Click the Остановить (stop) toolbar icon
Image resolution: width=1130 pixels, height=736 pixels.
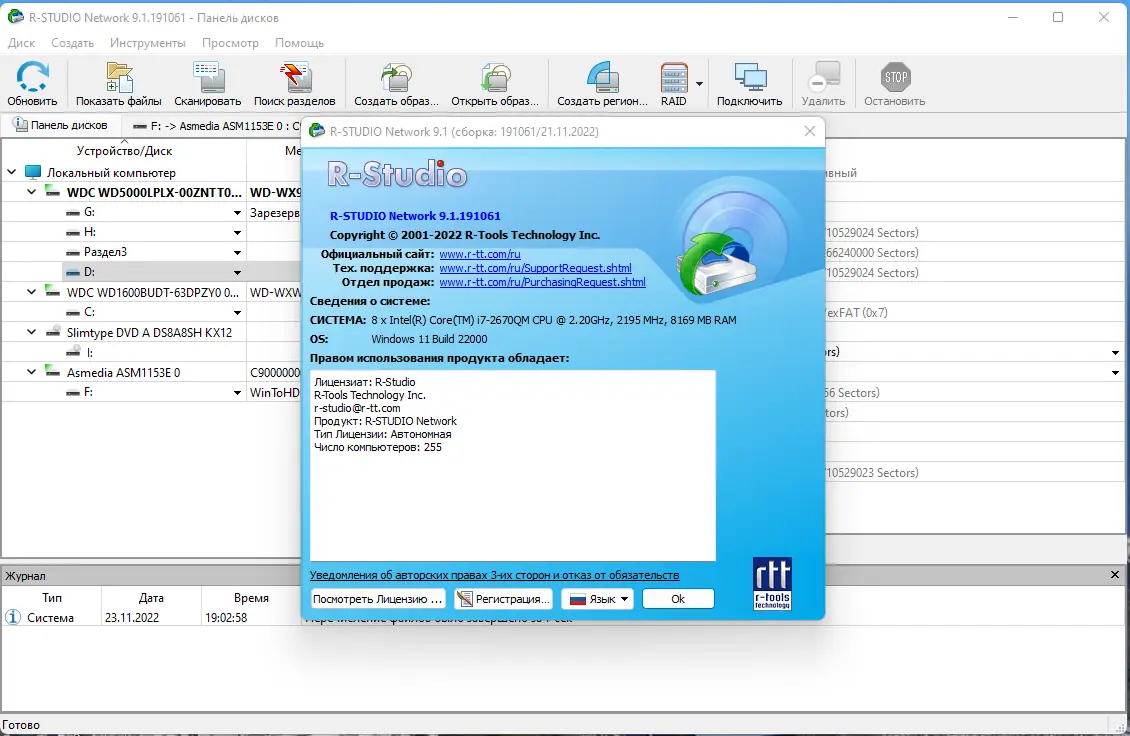tap(894, 78)
